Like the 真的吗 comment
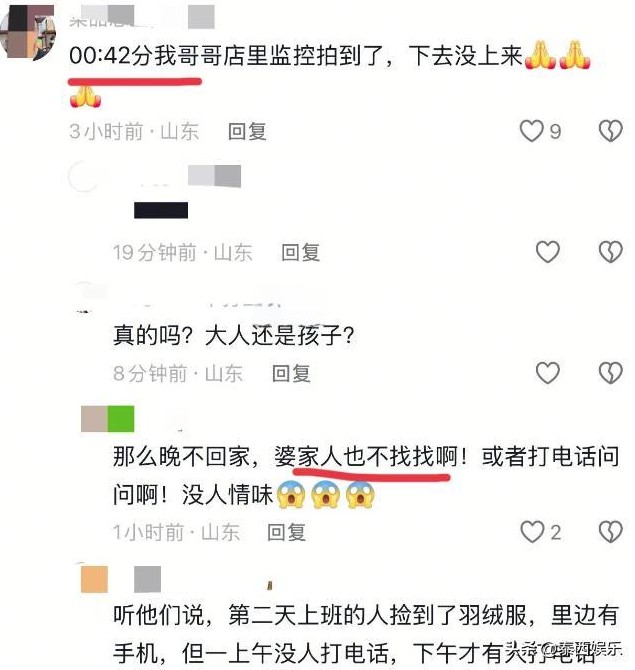Screen dimensions: 635x670 tap(547, 373)
